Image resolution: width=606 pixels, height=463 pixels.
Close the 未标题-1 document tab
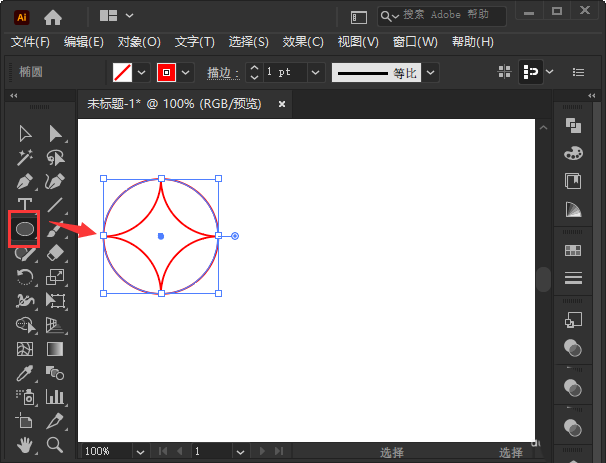pyautogui.click(x=282, y=103)
